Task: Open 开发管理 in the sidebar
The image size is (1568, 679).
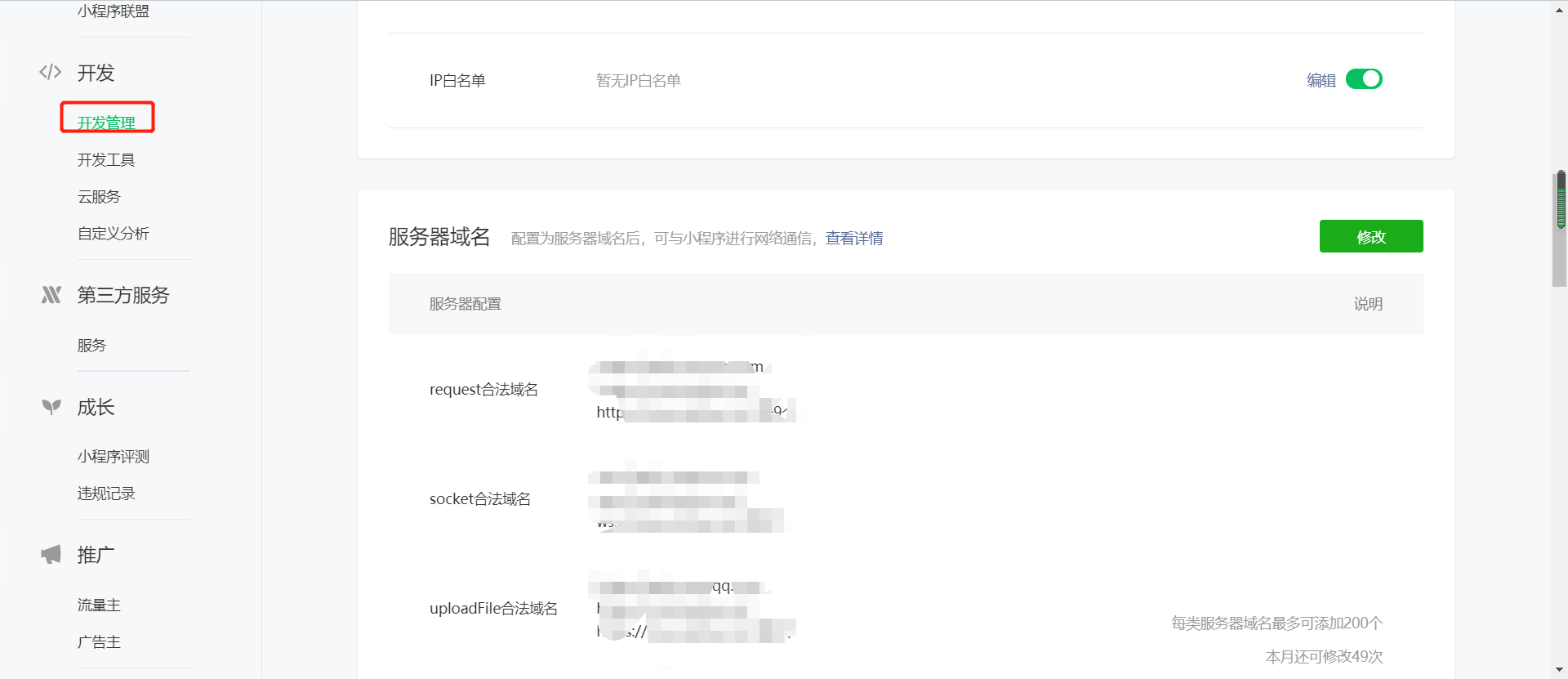Action: coord(106,123)
